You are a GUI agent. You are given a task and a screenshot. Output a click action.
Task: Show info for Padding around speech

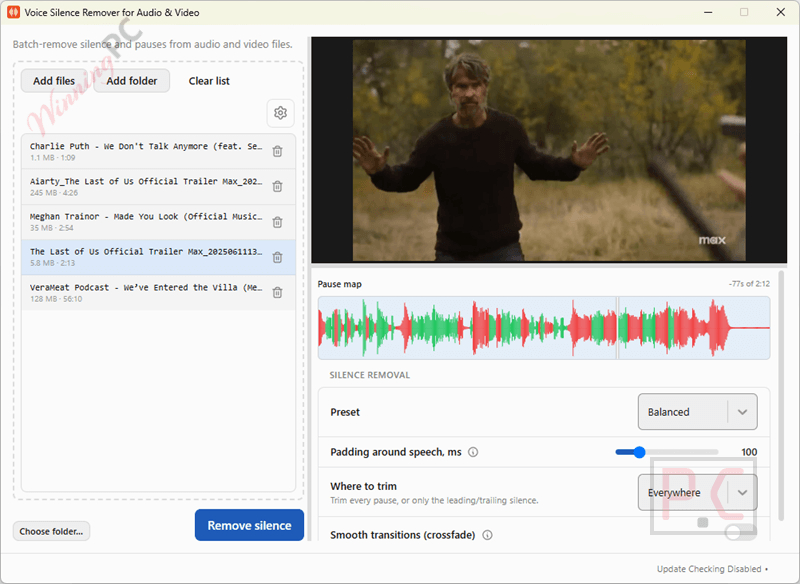coord(473,452)
